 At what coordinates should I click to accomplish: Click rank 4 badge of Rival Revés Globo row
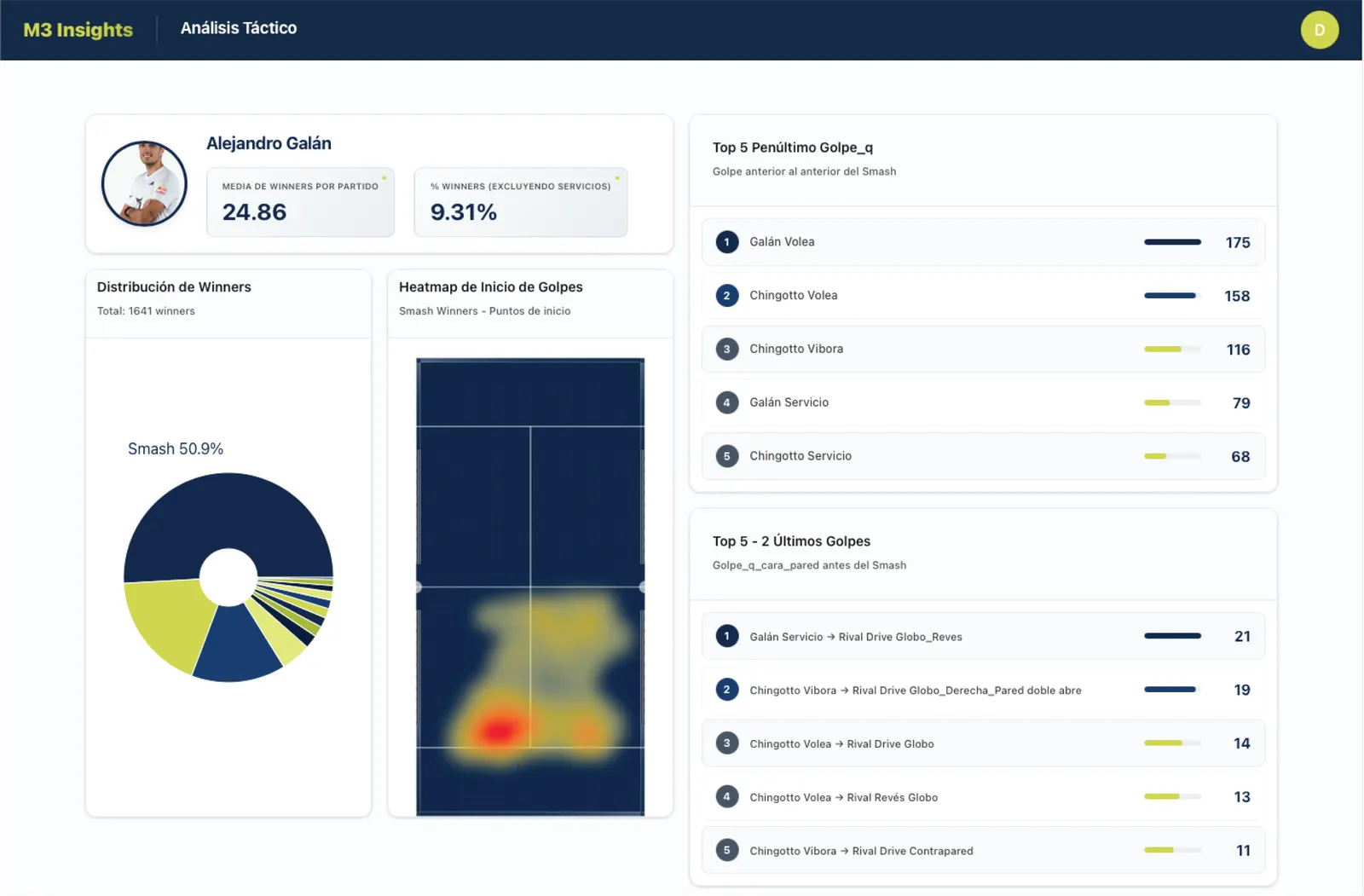[x=726, y=797]
